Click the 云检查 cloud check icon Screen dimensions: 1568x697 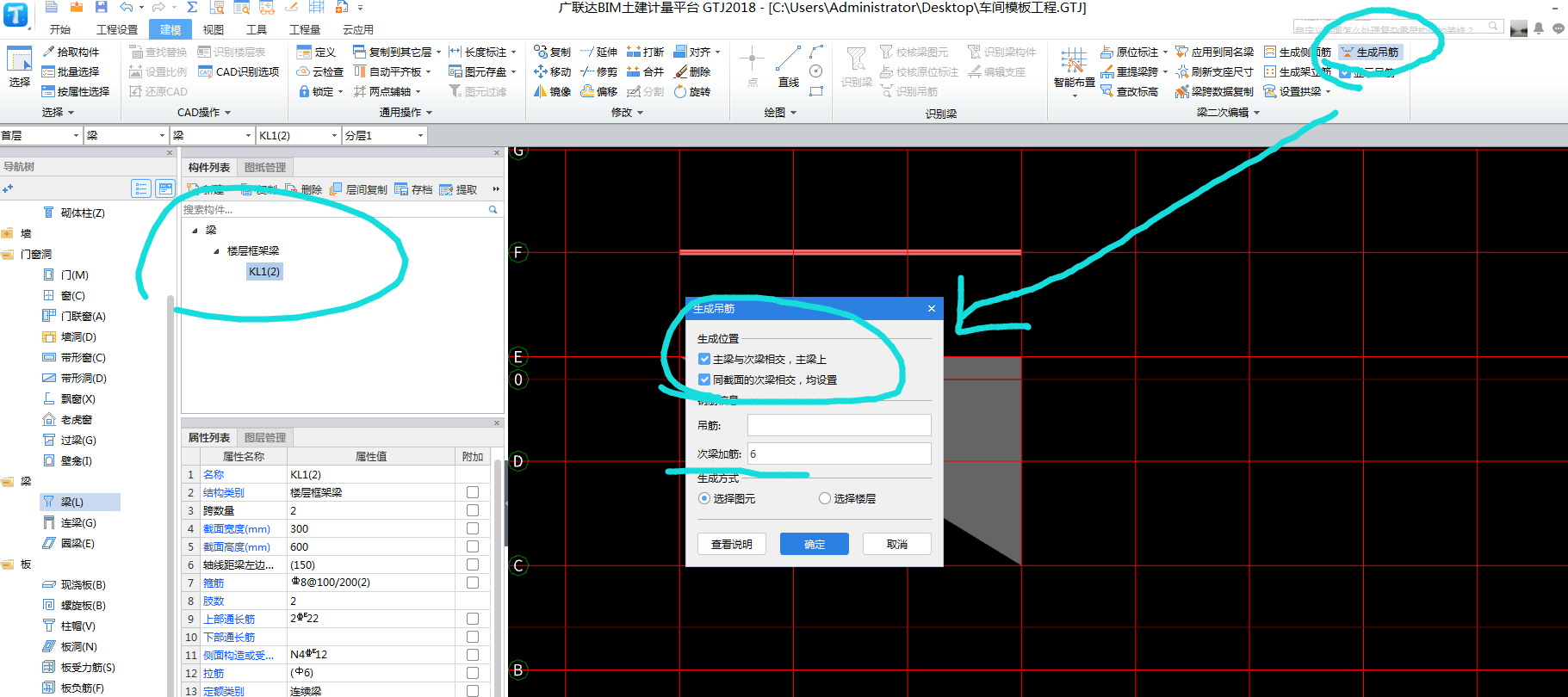[x=304, y=71]
